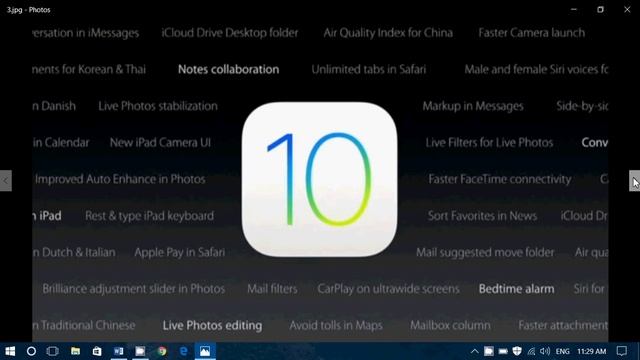Open the Windows Start menu
640x360 pixels.
10,351
